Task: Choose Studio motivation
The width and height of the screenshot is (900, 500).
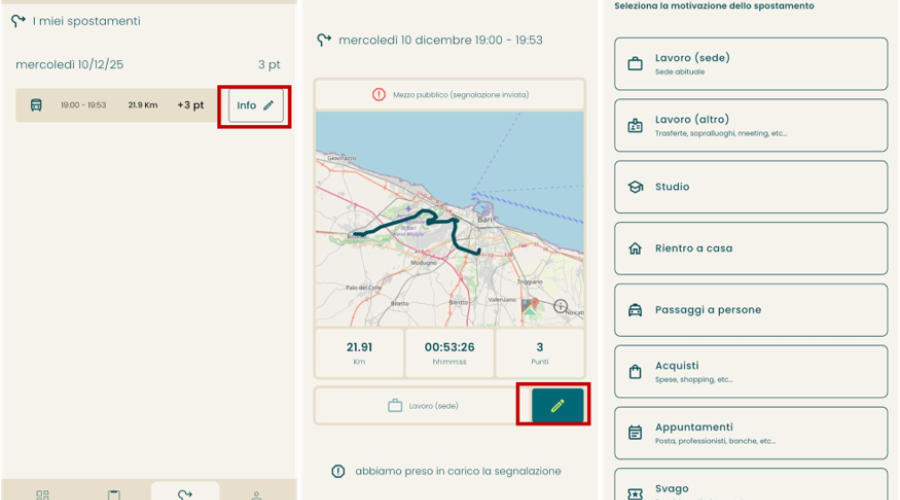Action: point(751,187)
